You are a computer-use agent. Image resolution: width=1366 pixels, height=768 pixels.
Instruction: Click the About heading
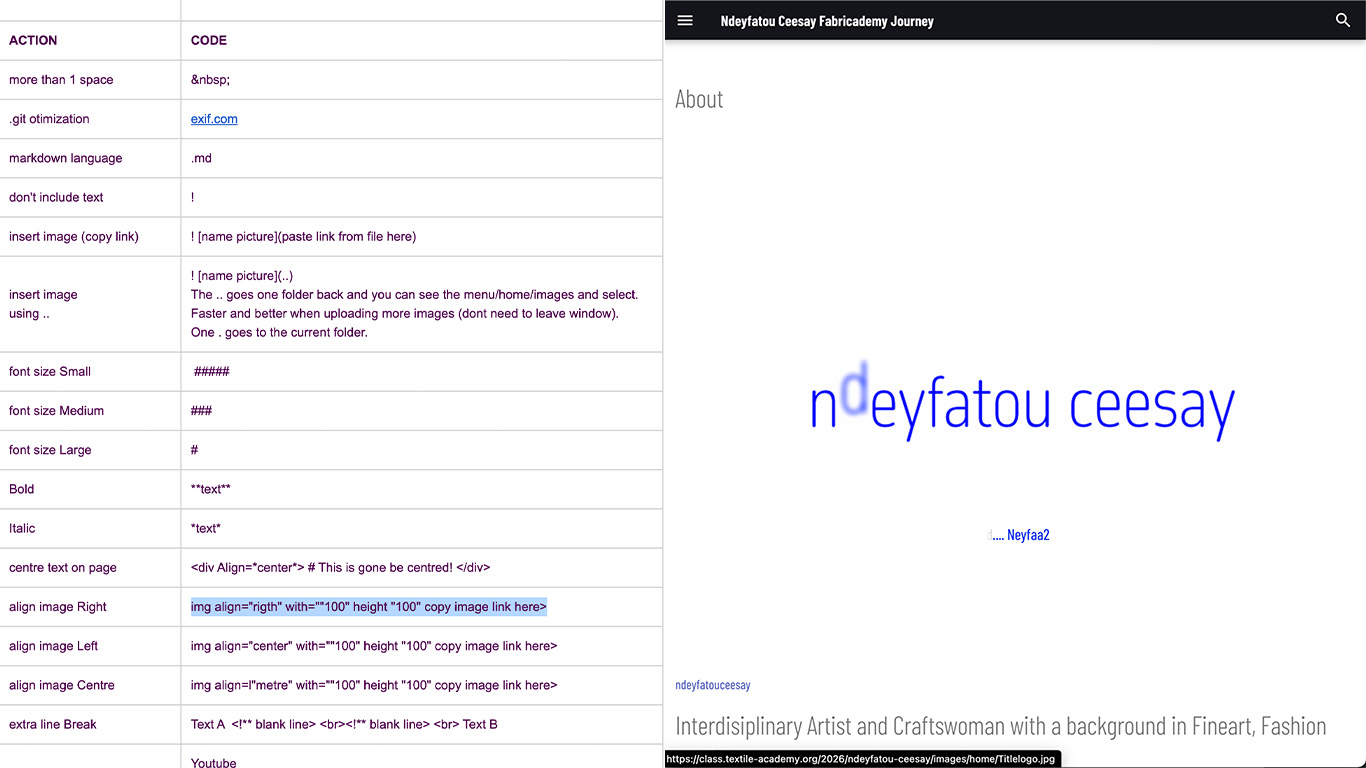point(699,99)
